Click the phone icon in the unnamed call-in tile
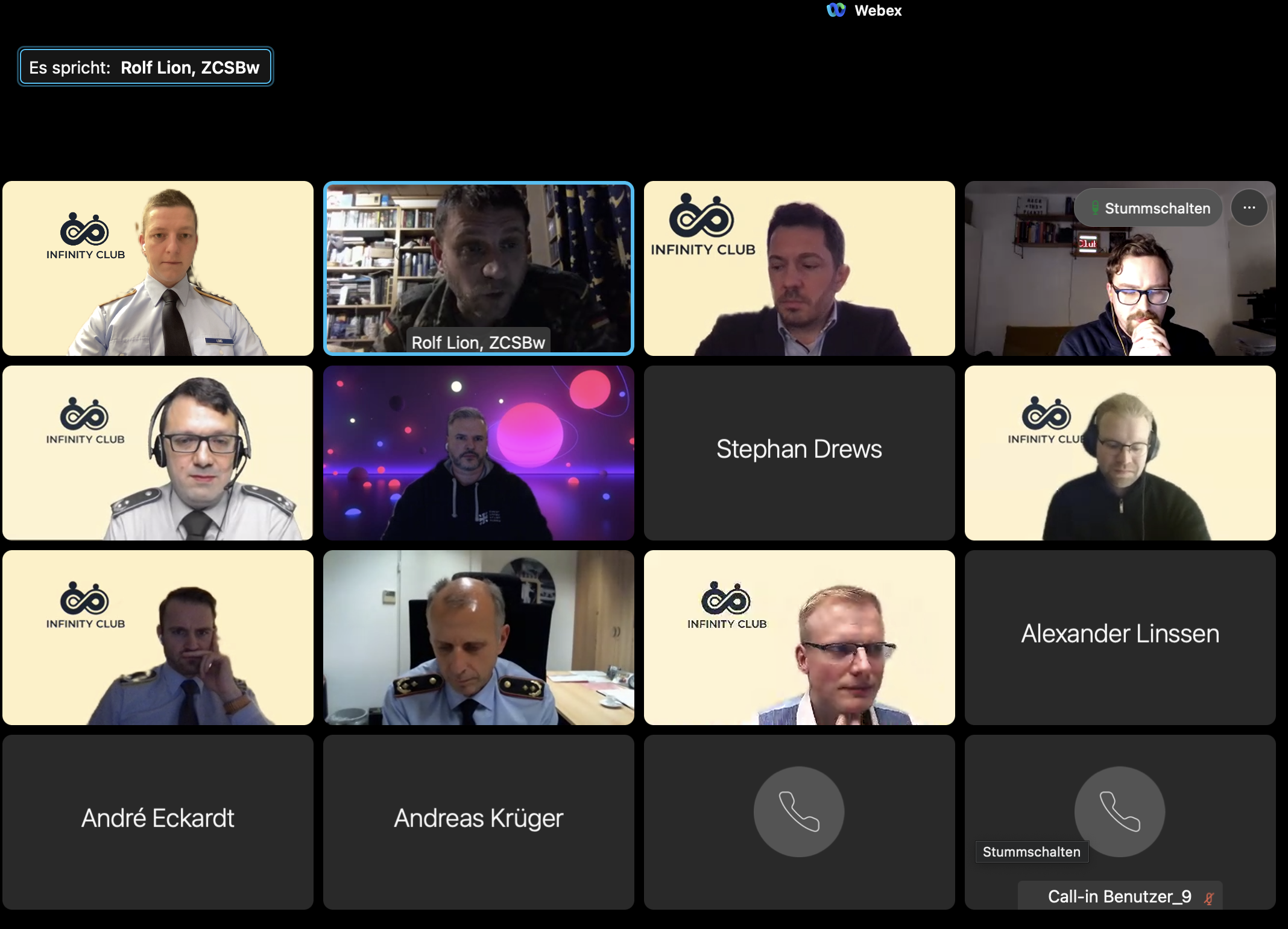The height and width of the screenshot is (929, 1288). [x=798, y=811]
